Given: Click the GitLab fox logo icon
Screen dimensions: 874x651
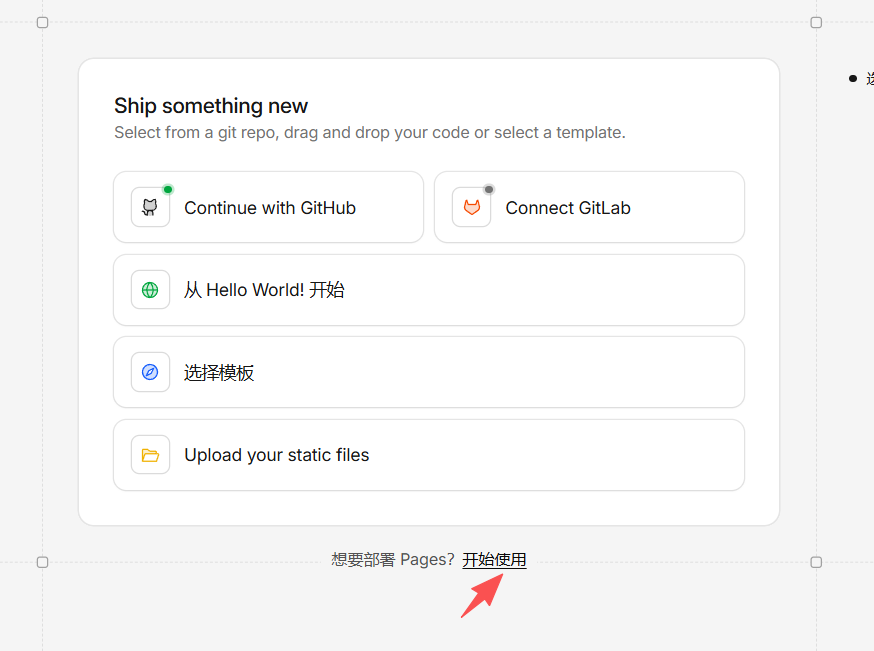Looking at the screenshot, I should pyautogui.click(x=471, y=208).
